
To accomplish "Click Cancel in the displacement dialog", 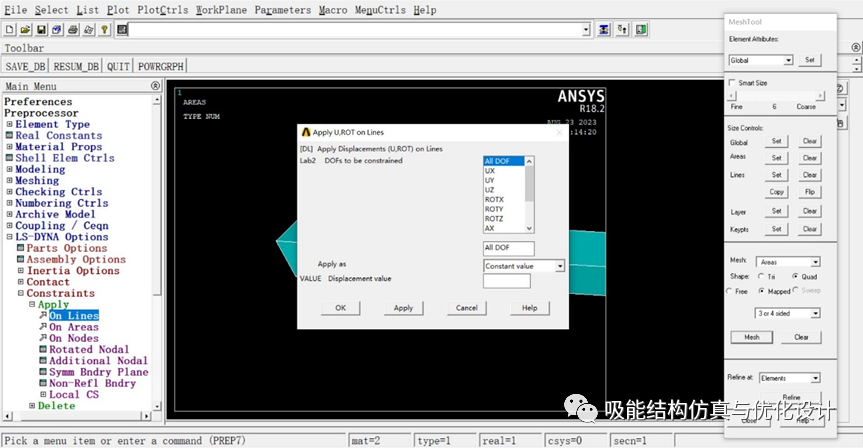I will (x=467, y=308).
